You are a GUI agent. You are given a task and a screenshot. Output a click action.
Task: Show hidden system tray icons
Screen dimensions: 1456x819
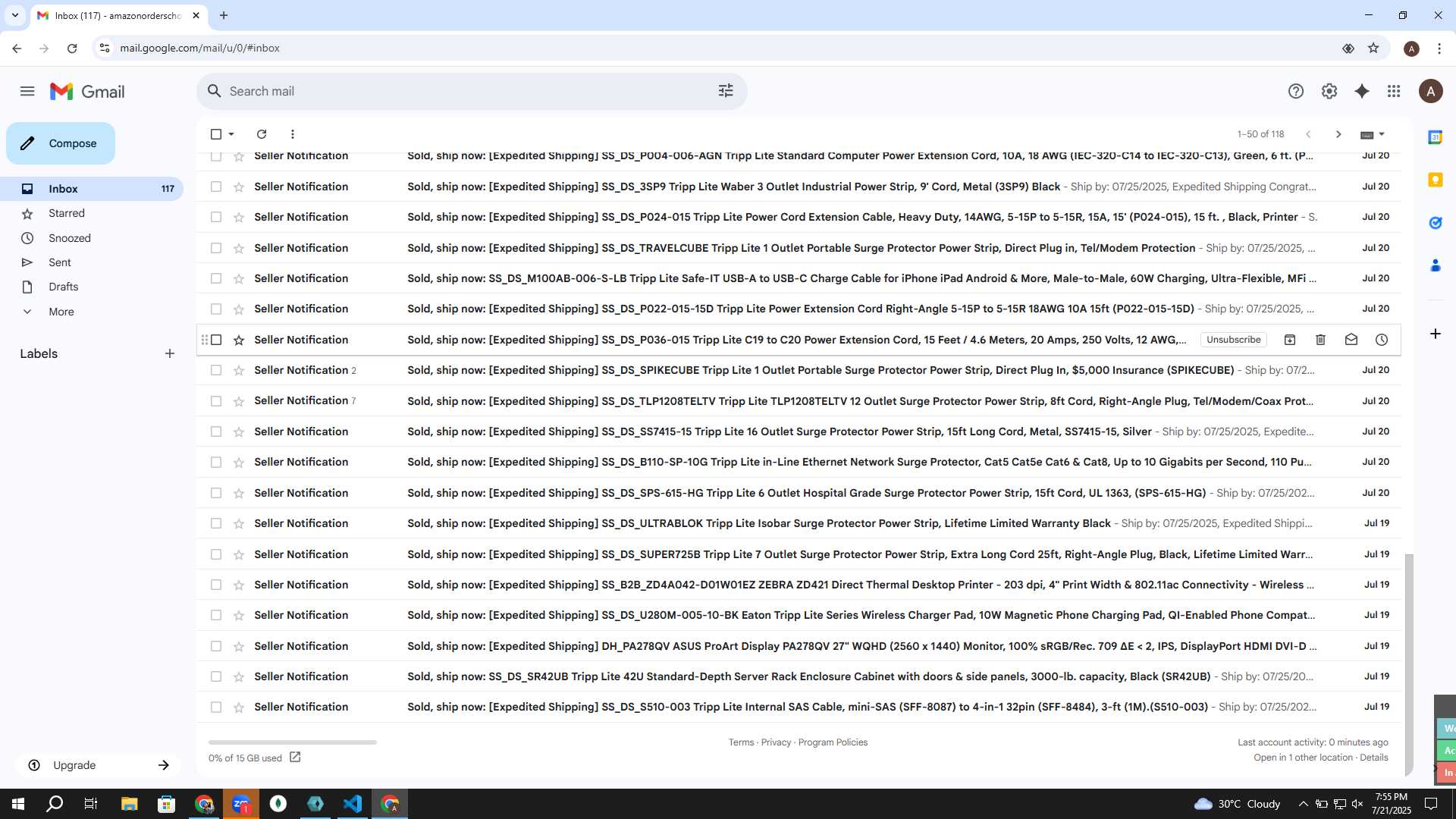coord(1303,804)
